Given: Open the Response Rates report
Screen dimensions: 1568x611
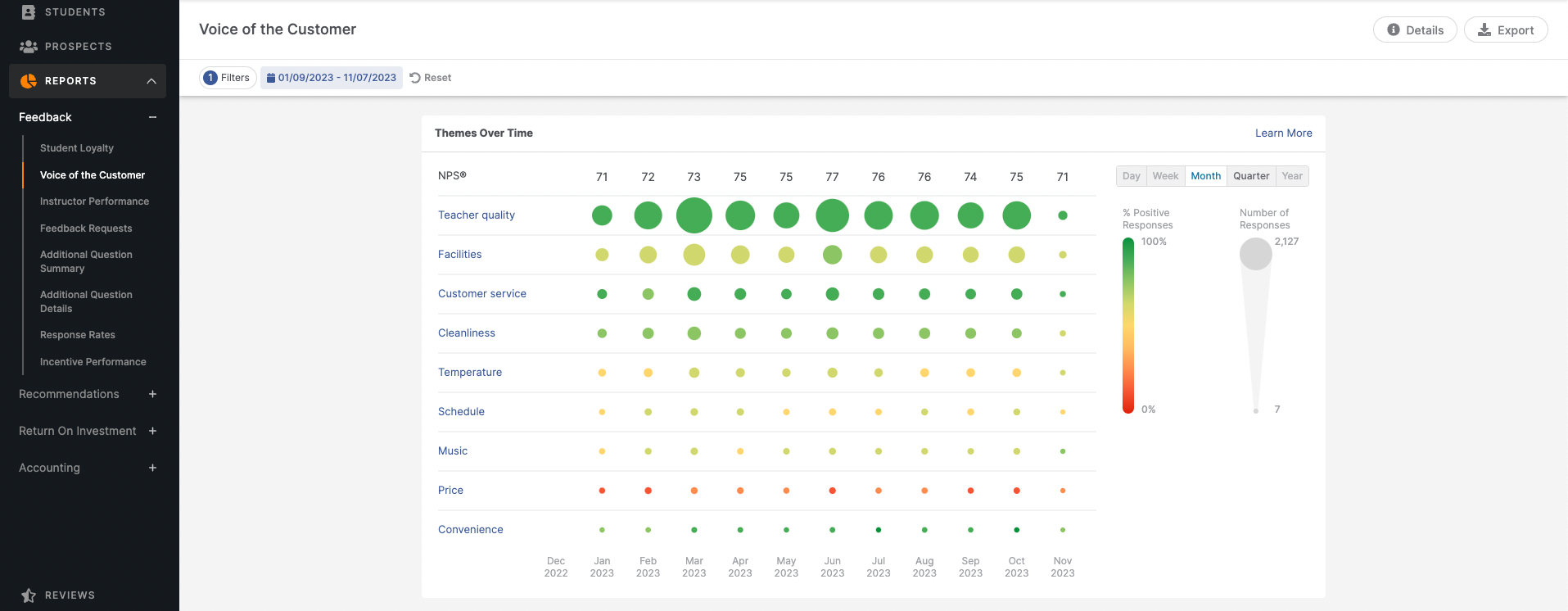Looking at the screenshot, I should click(78, 335).
